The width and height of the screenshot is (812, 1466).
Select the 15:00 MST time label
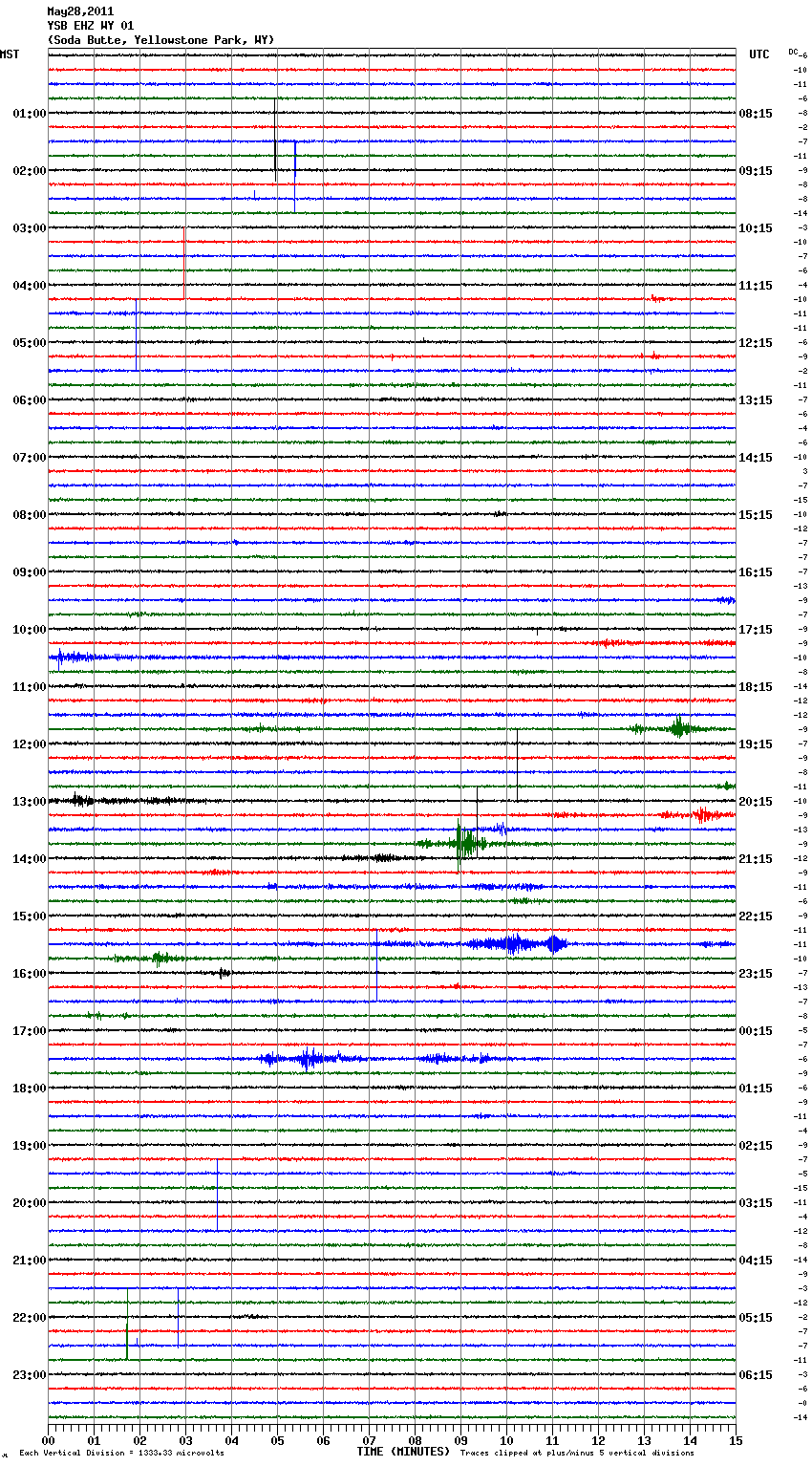coord(29,916)
